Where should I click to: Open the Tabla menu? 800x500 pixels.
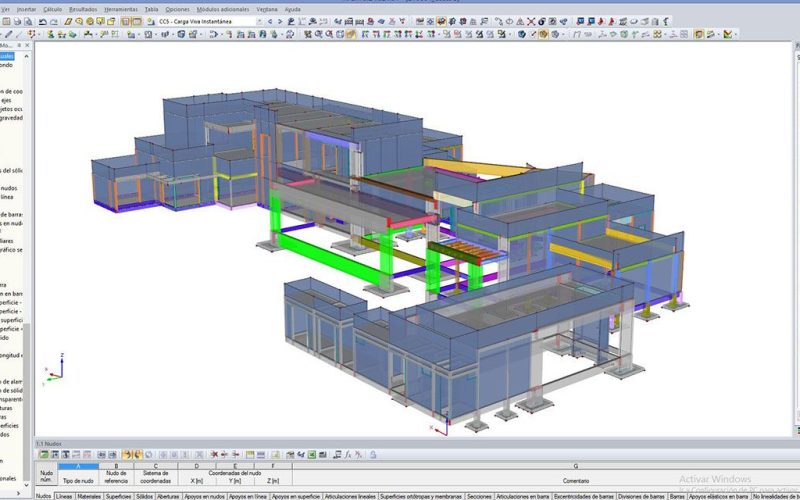tap(152, 9)
